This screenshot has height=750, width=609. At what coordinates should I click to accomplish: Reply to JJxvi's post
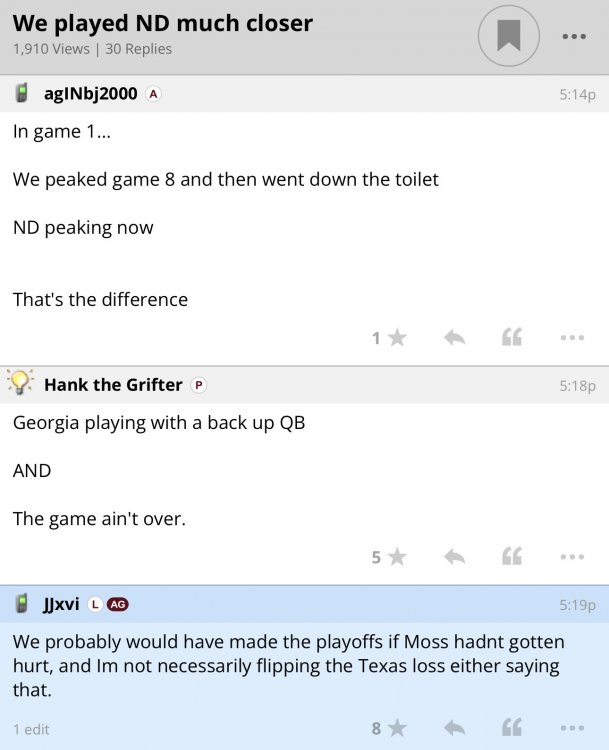coord(455,728)
